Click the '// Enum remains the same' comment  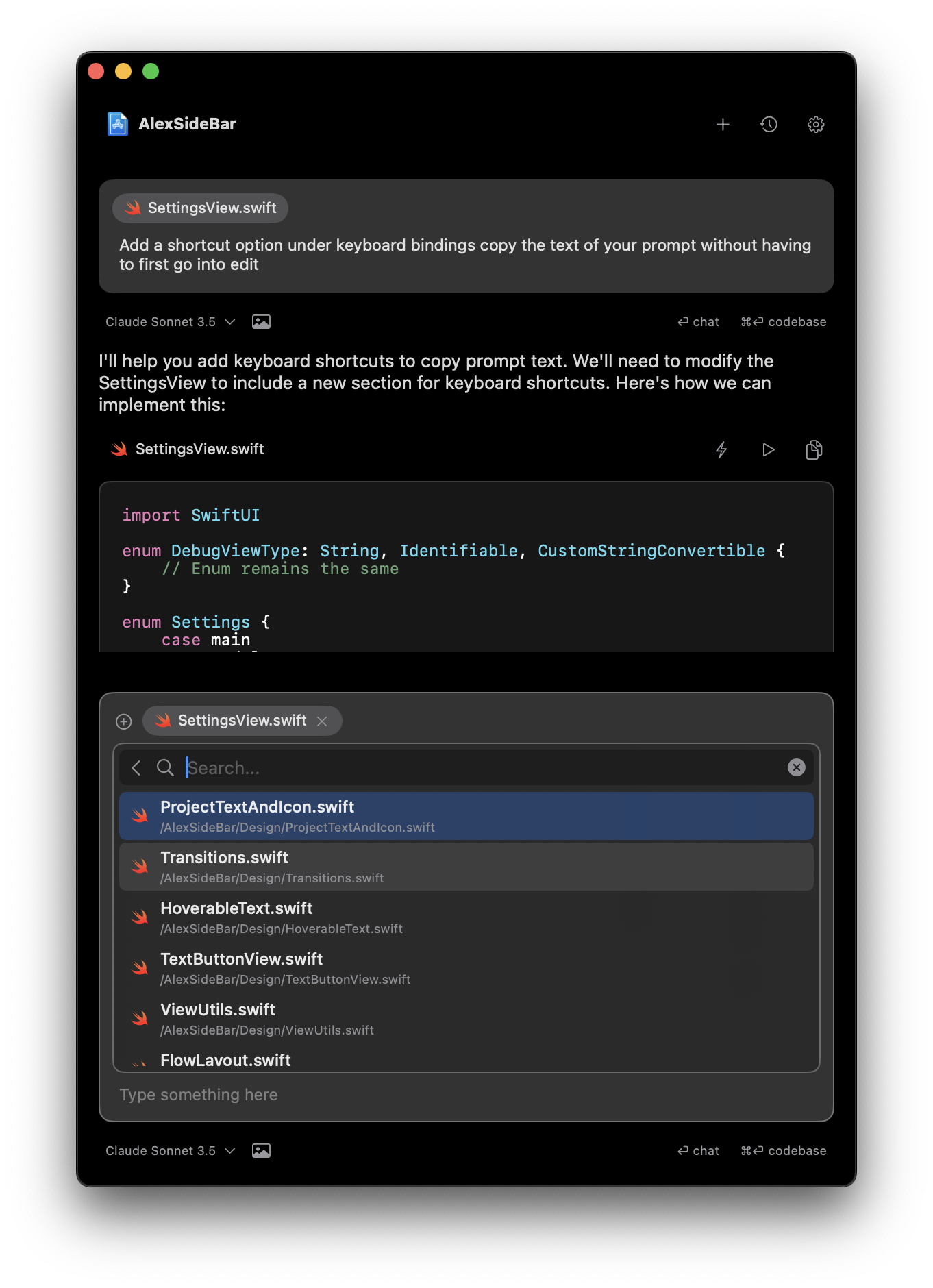[280, 569]
